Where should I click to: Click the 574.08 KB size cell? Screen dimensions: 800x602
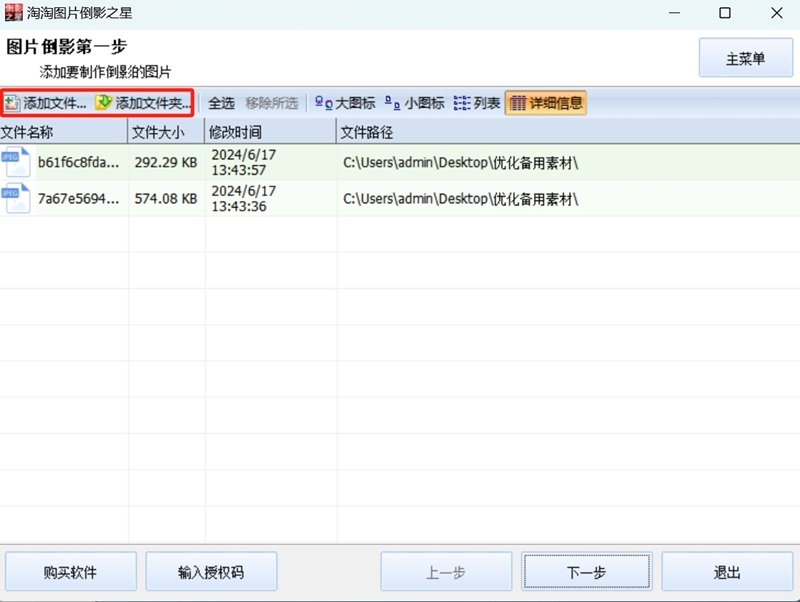click(166, 198)
